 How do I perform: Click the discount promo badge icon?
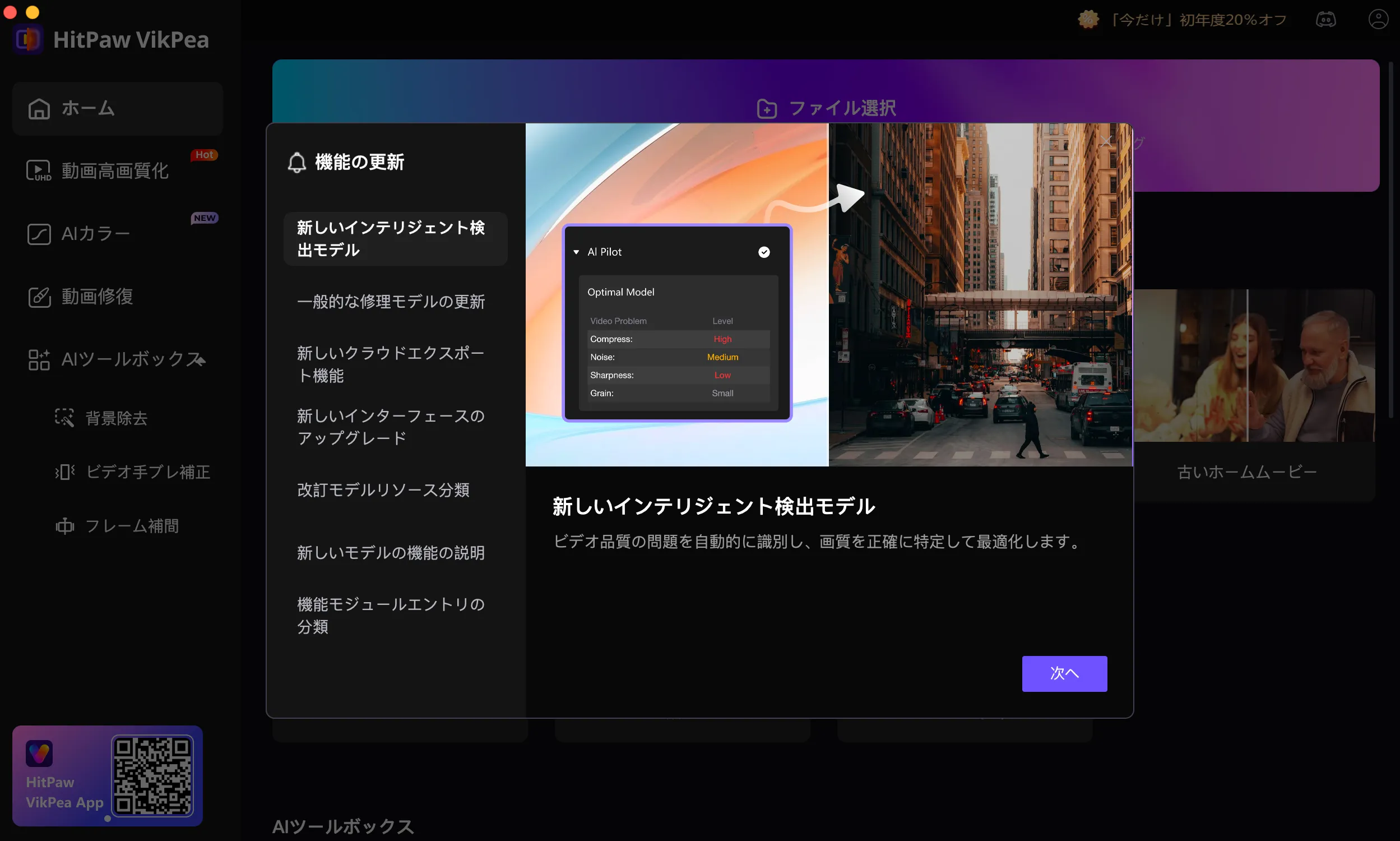click(1088, 19)
